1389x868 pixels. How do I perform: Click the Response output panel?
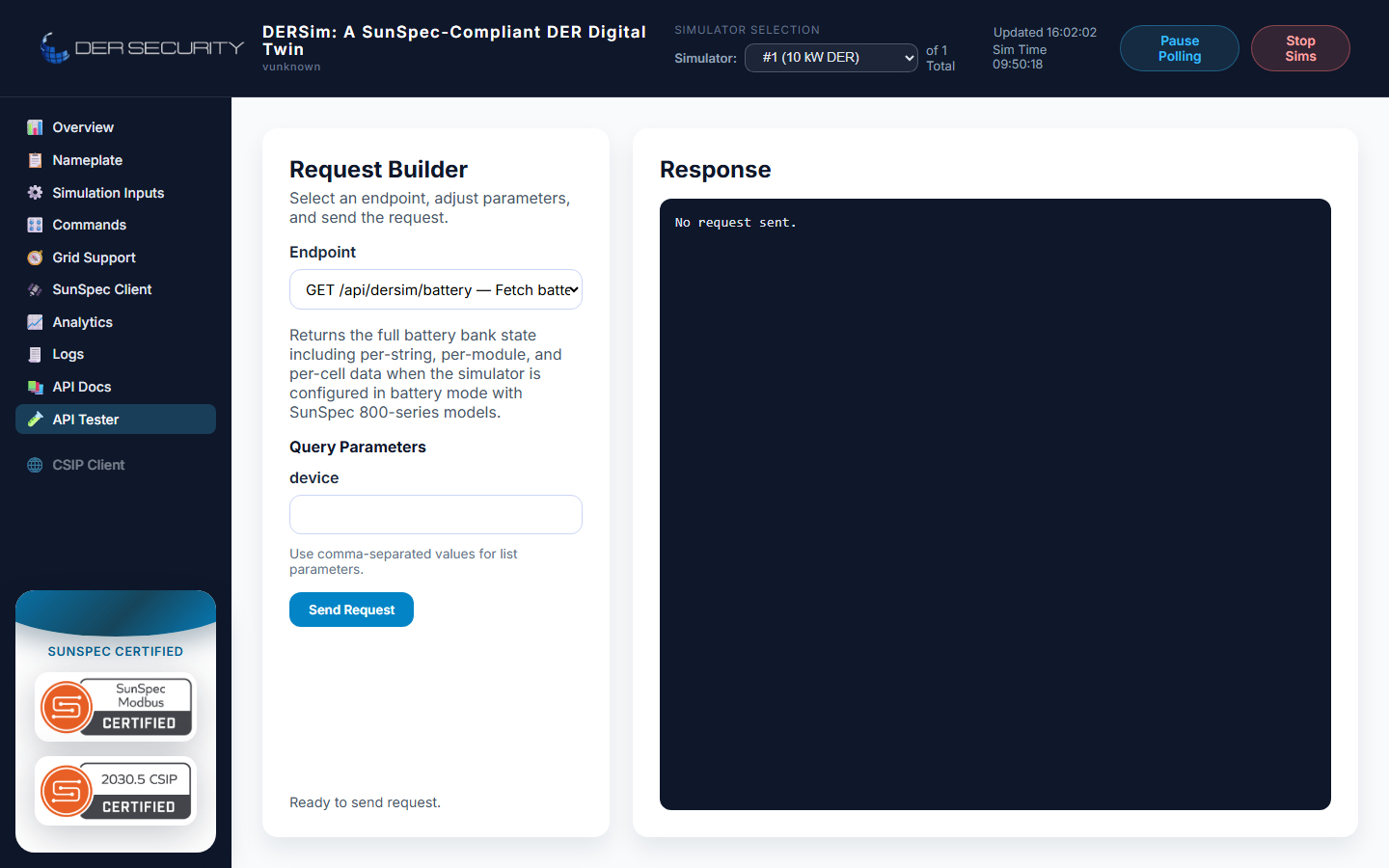[x=995, y=504]
